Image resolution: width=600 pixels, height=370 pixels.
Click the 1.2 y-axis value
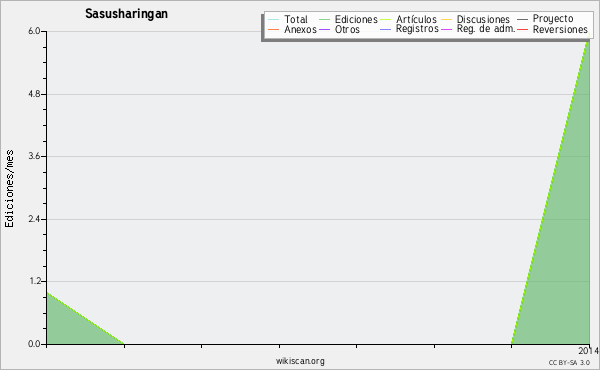point(34,282)
